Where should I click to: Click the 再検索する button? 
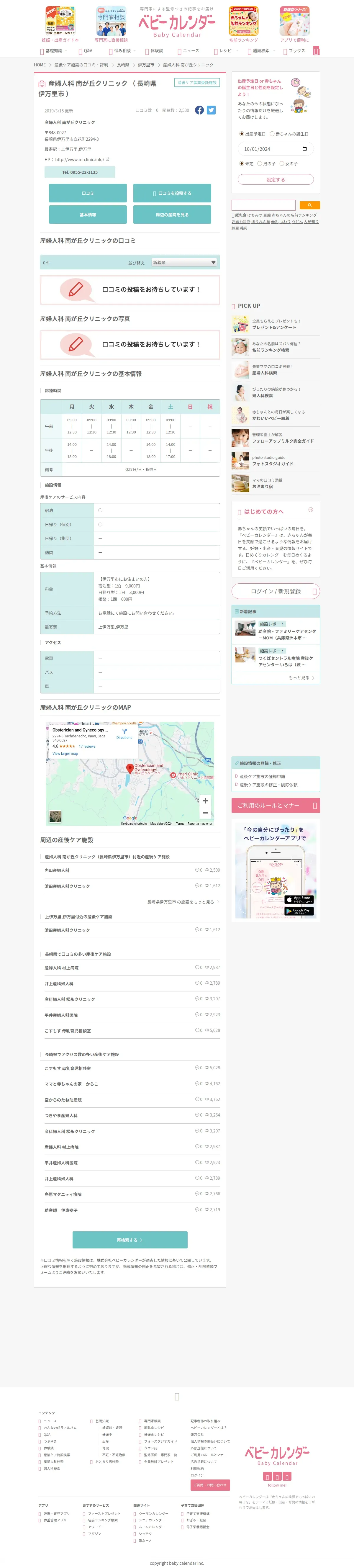[x=130, y=1240]
